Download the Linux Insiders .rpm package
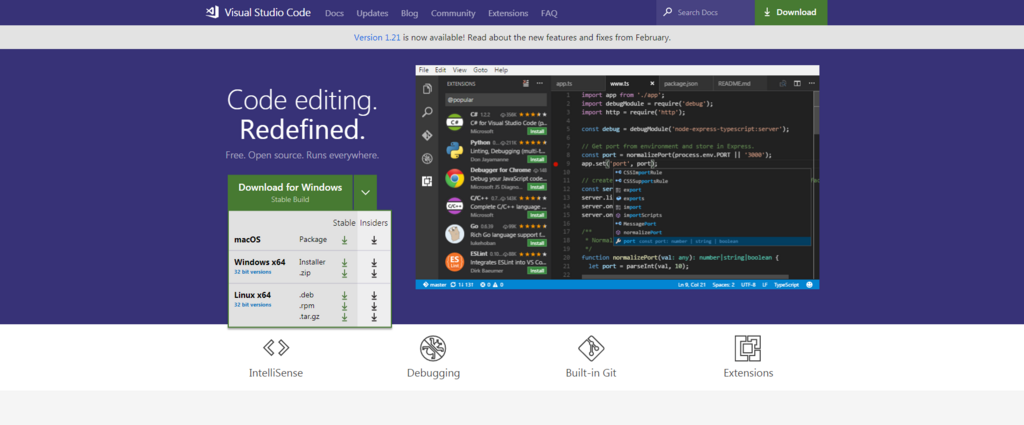 [x=374, y=306]
